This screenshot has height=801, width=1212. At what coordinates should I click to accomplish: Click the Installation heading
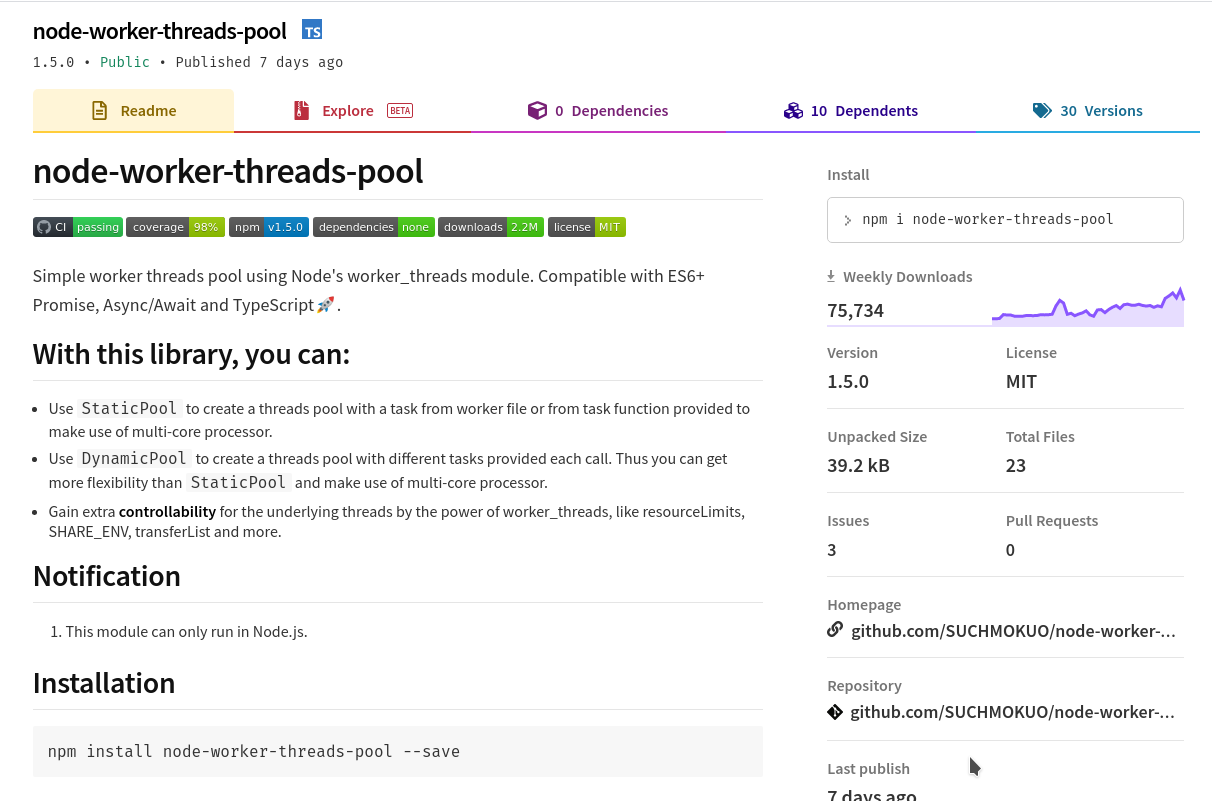click(x=104, y=683)
